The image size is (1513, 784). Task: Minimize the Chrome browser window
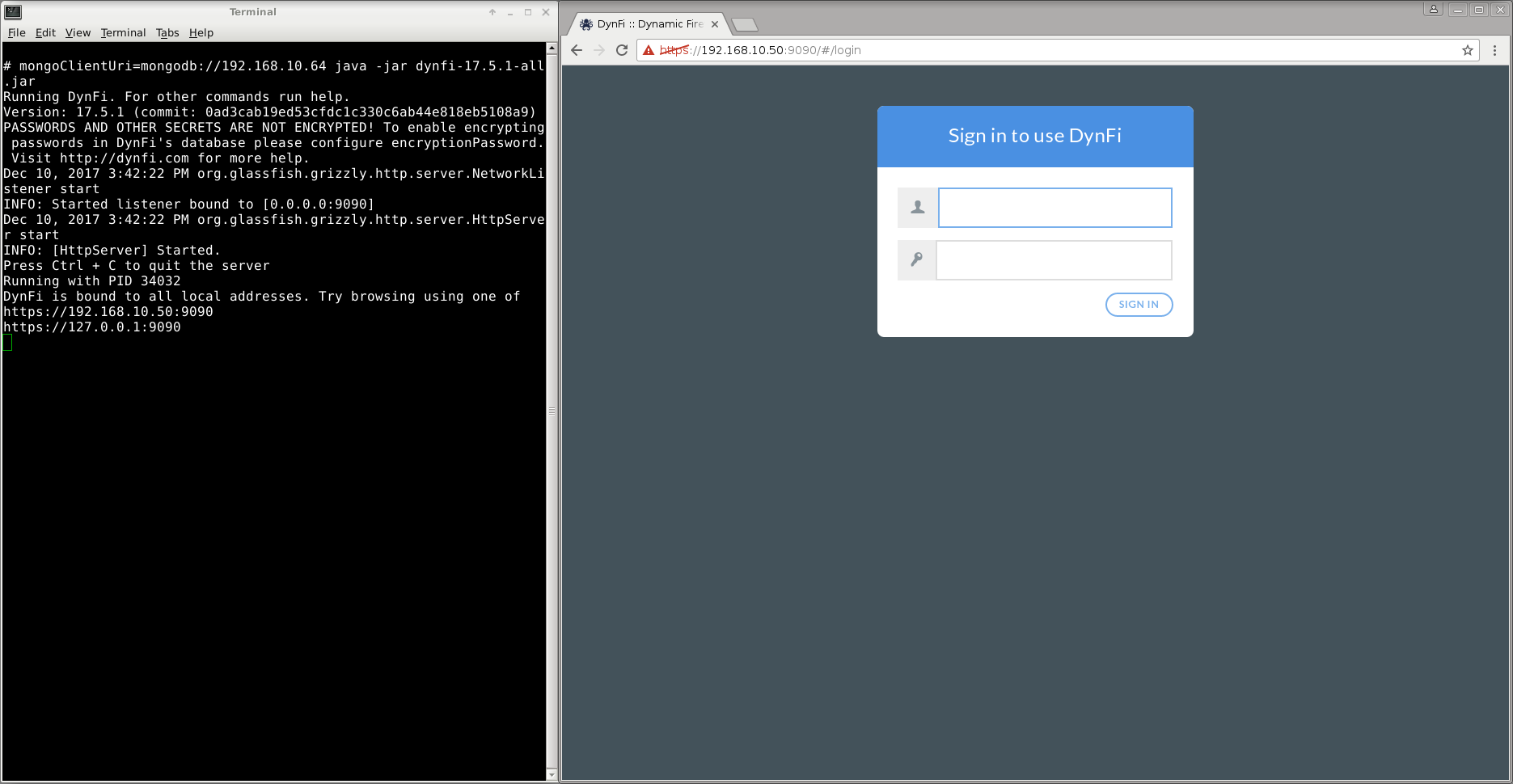point(1458,10)
